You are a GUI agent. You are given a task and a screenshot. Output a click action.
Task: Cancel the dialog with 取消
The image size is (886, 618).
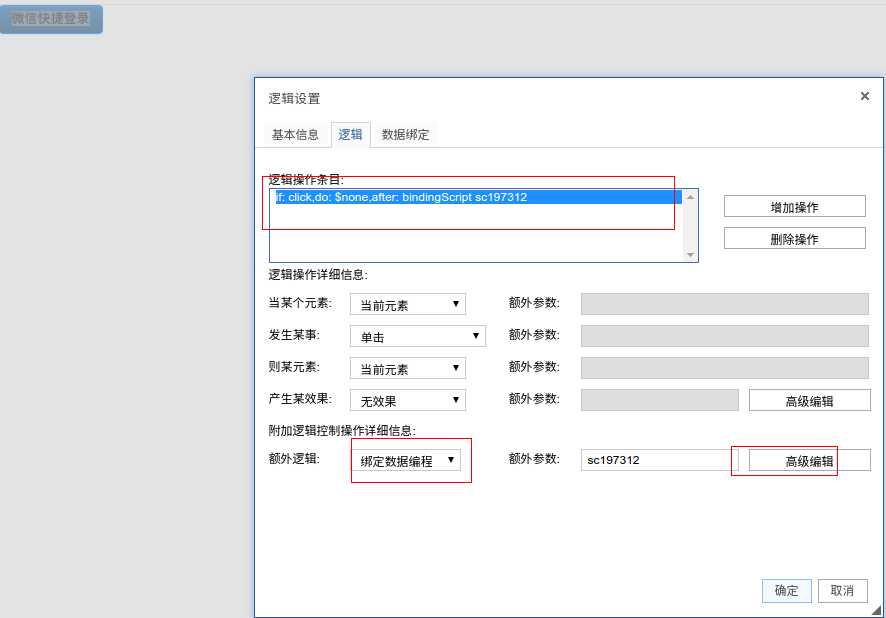click(842, 591)
